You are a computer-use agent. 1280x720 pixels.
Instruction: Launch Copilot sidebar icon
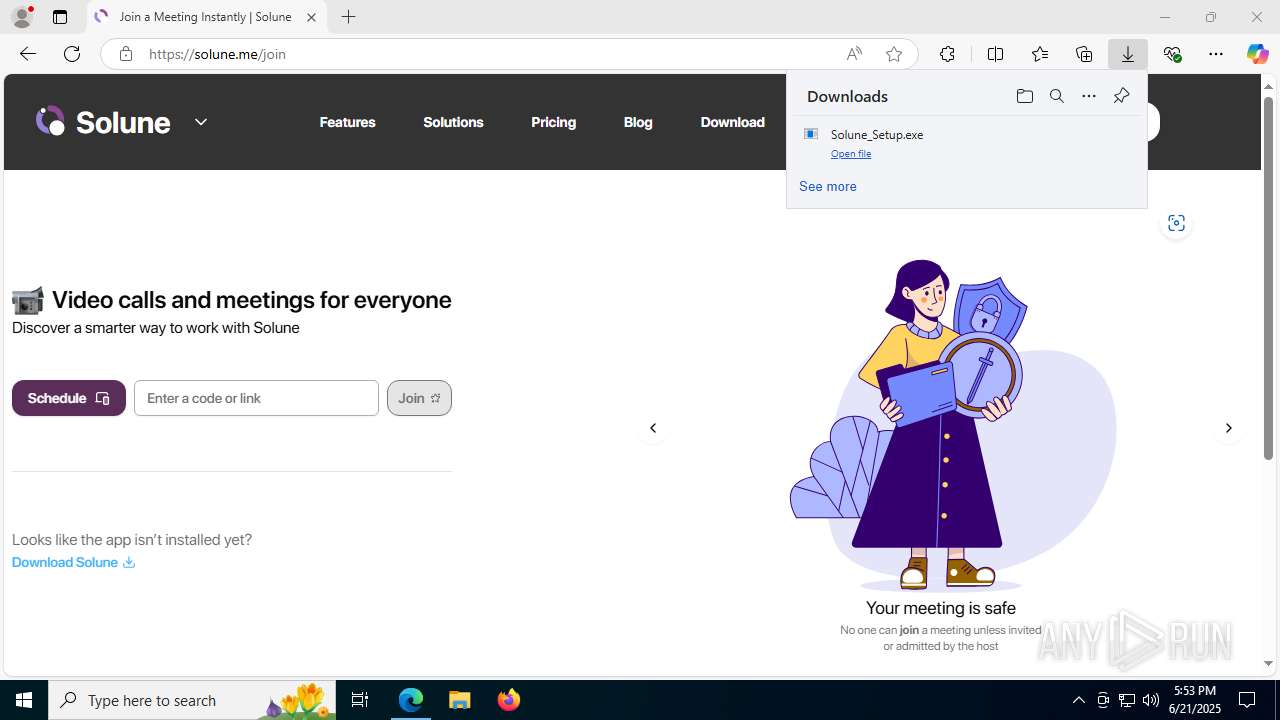pyautogui.click(x=1257, y=54)
